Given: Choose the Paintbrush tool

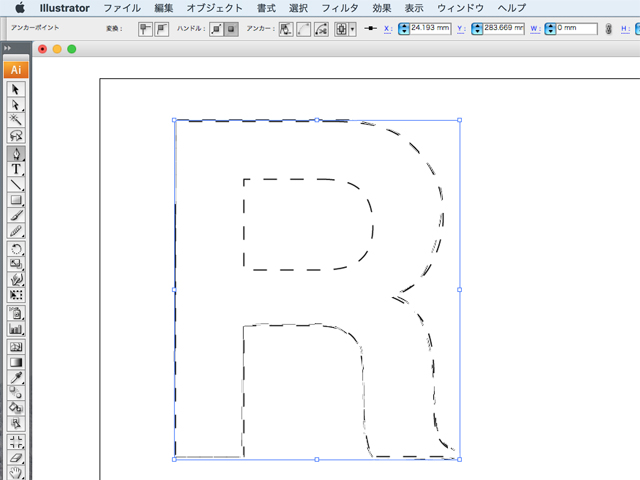Looking at the screenshot, I should click(15, 215).
